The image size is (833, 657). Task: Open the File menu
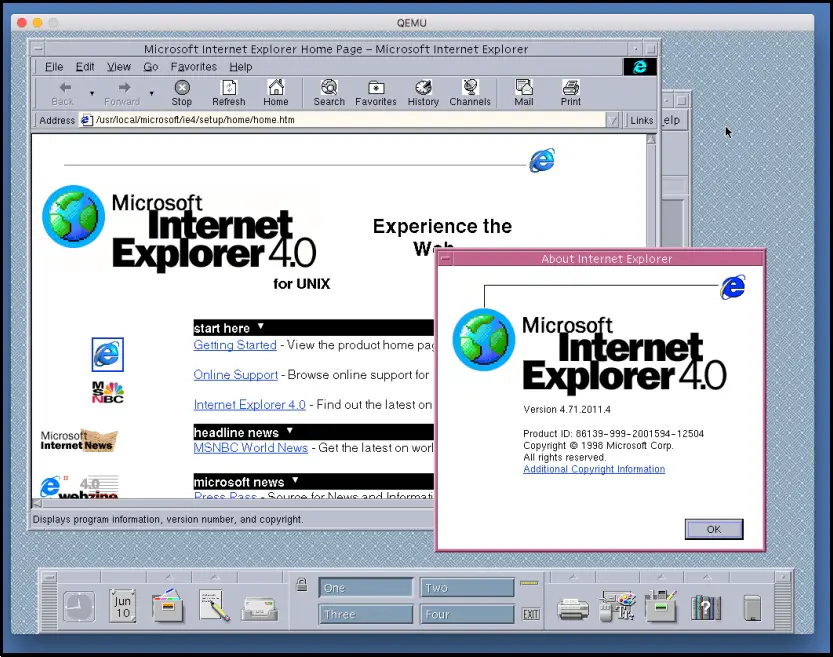pos(54,67)
